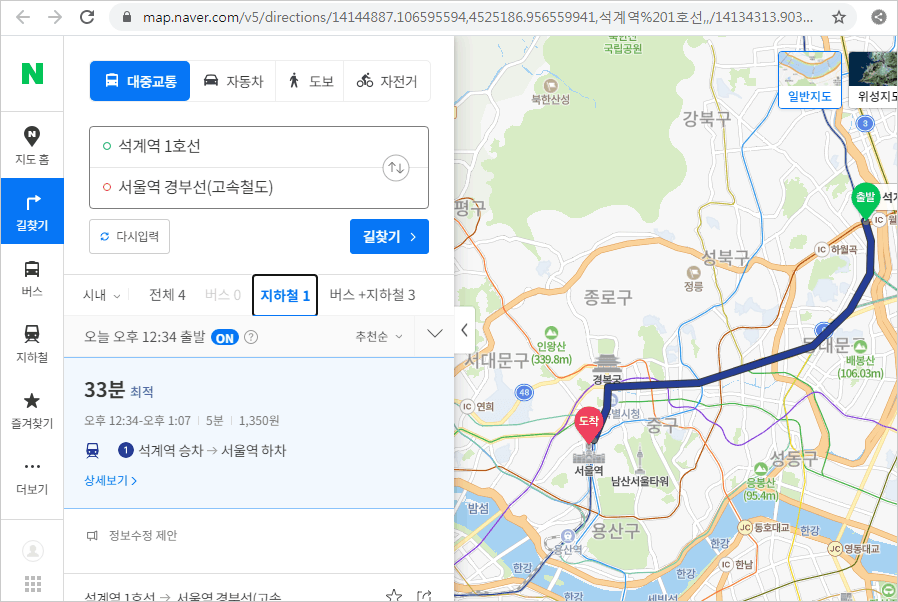
Task: Click the origin field 석계역 1호선
Action: 259,147
